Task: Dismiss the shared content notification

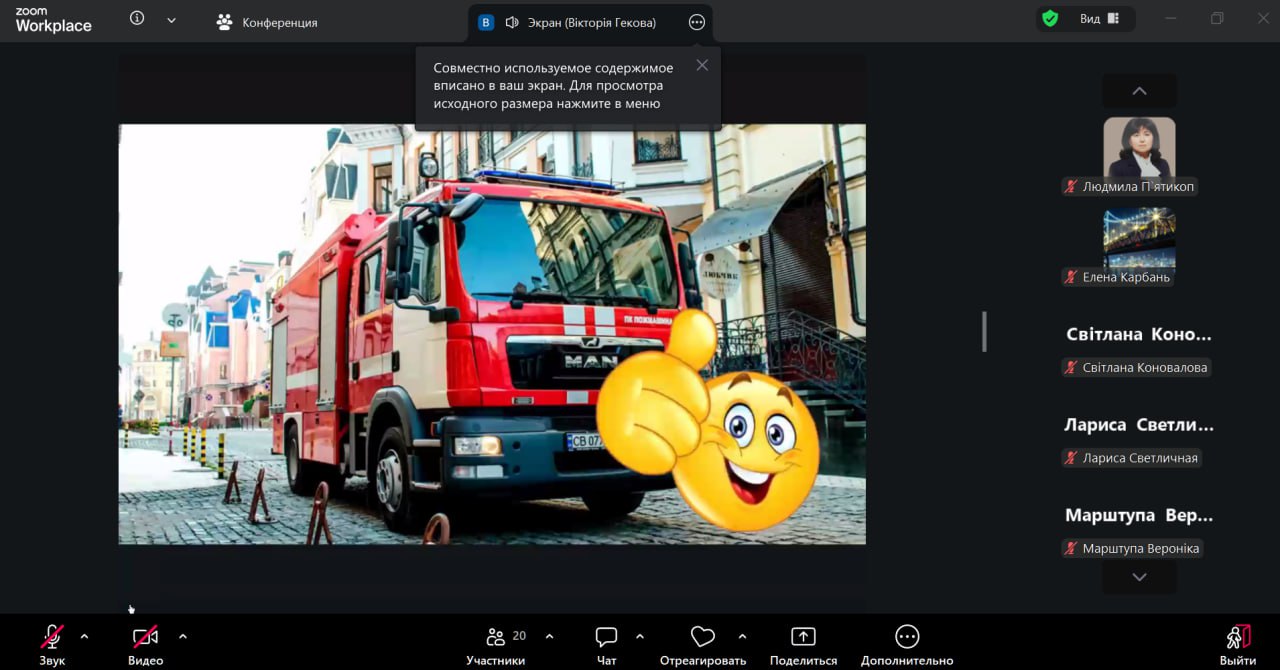Action: click(x=702, y=65)
